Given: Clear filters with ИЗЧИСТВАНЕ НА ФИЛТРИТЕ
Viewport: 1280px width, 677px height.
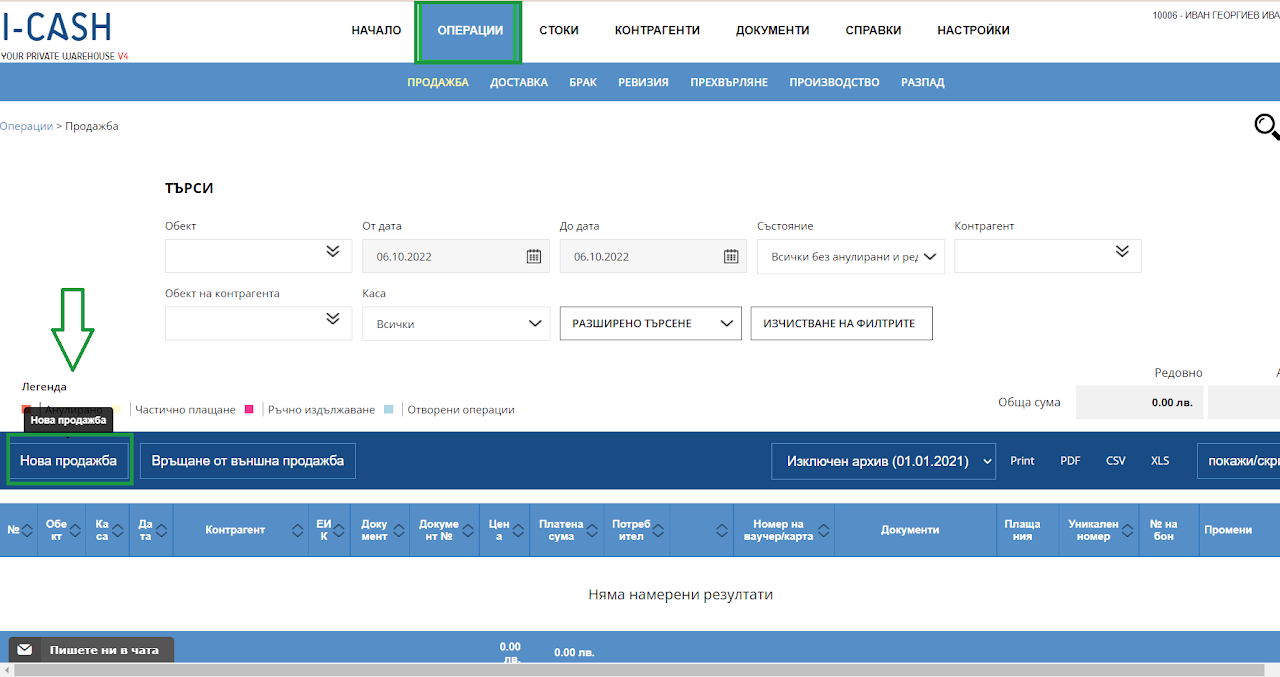Looking at the screenshot, I should click(841, 323).
